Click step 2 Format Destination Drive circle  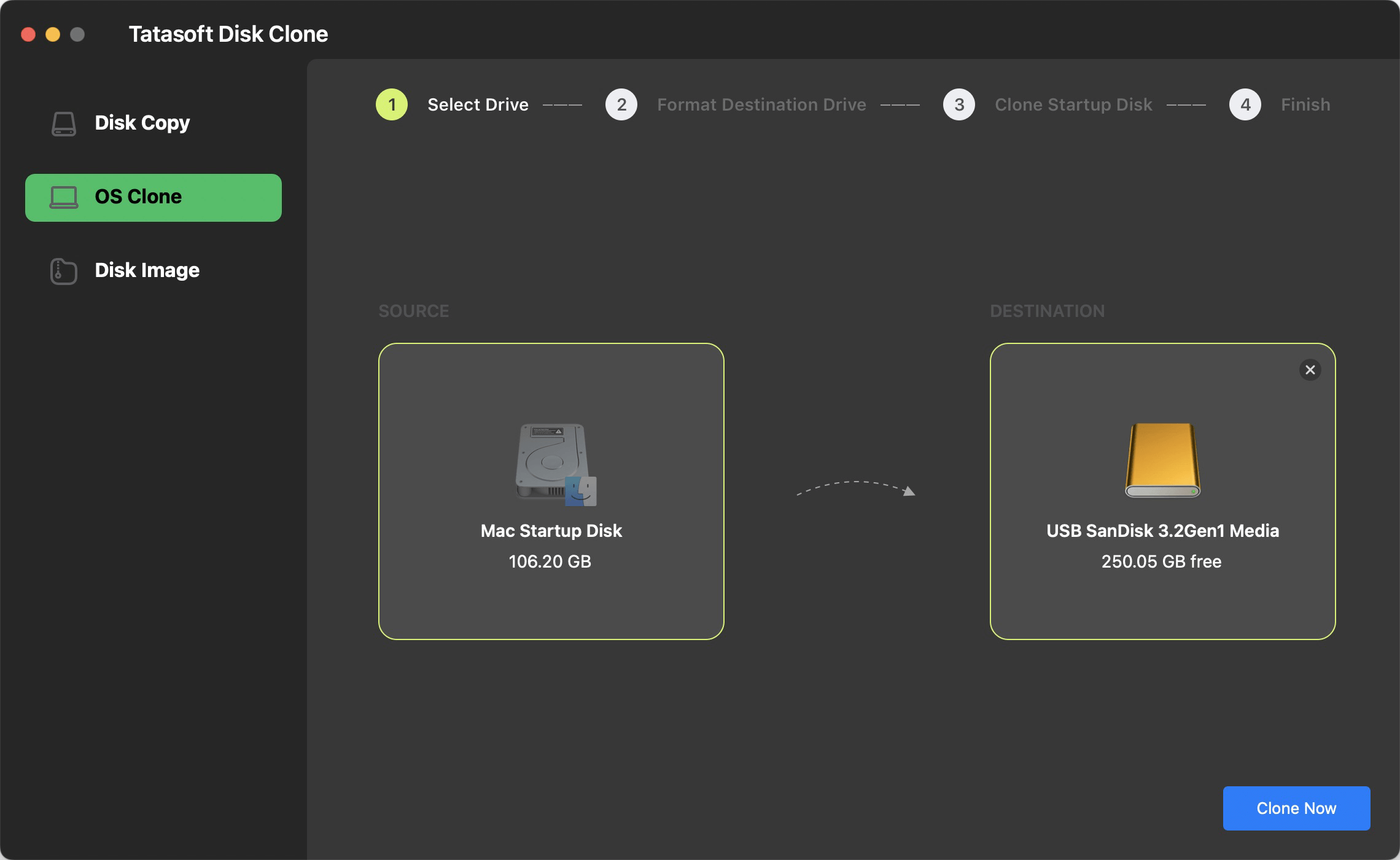click(621, 104)
